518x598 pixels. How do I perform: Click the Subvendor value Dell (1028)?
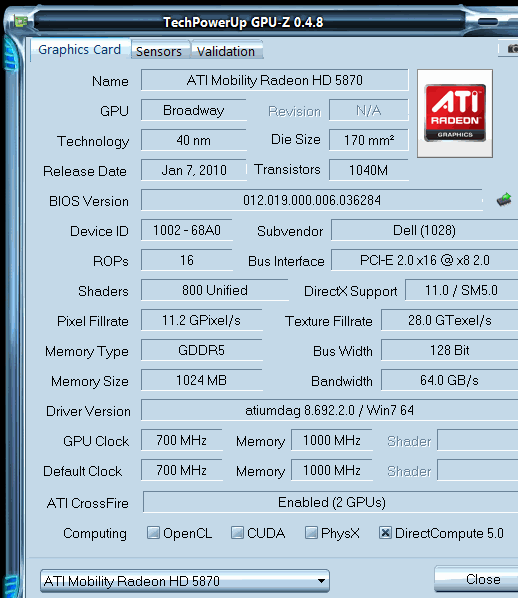[425, 230]
